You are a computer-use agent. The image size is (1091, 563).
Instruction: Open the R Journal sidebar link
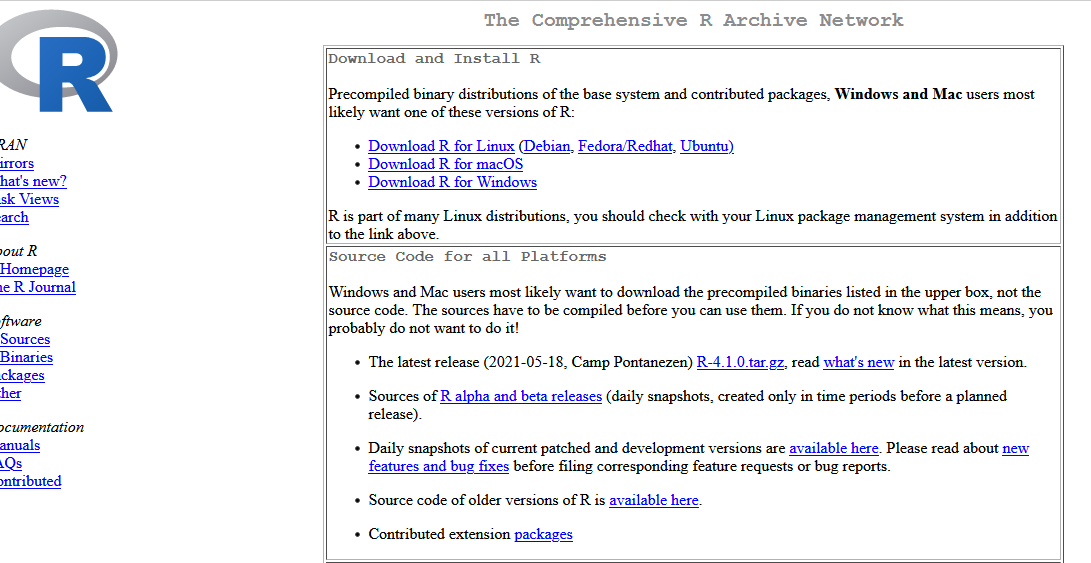point(37,287)
